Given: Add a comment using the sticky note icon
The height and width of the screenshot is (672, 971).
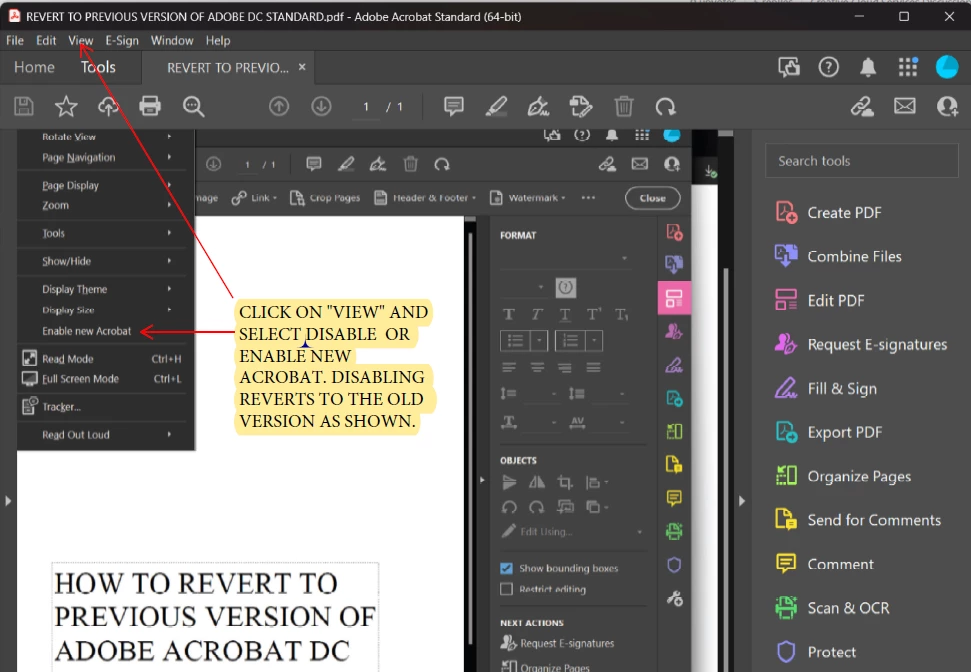Looking at the screenshot, I should click(x=454, y=107).
